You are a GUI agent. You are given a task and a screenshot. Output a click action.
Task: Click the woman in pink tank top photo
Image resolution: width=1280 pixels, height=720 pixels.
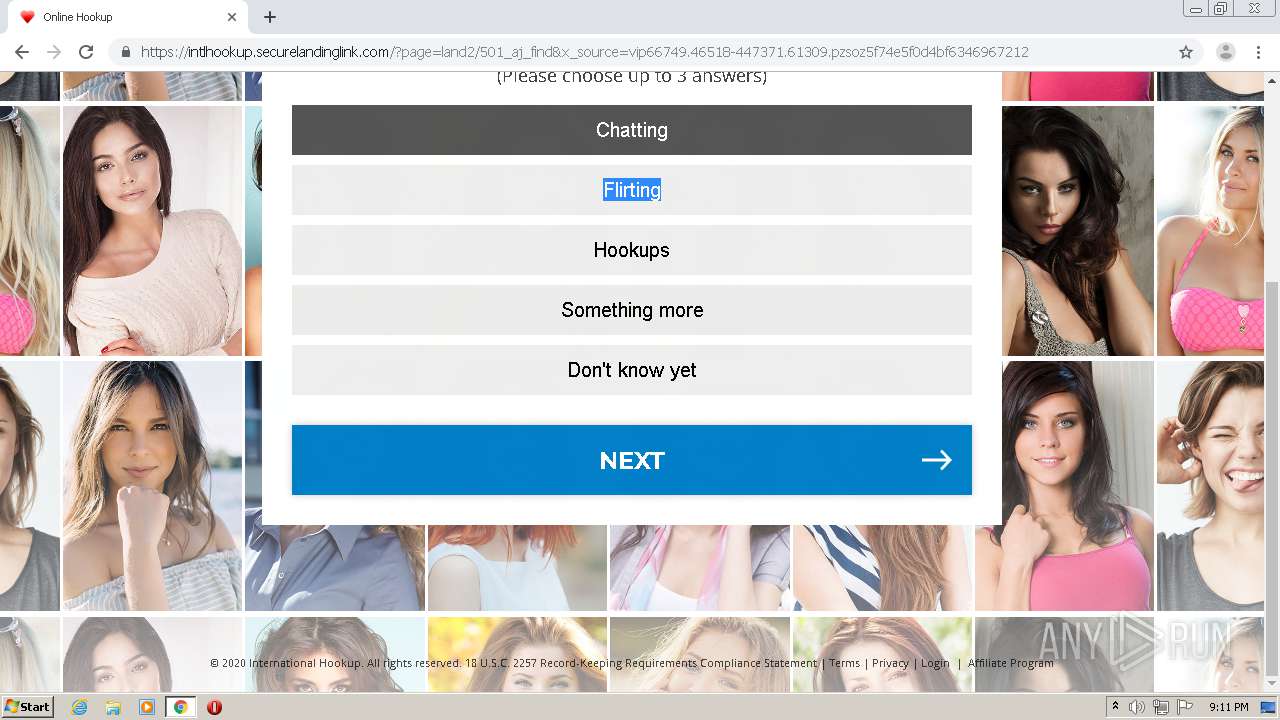(x=1064, y=486)
